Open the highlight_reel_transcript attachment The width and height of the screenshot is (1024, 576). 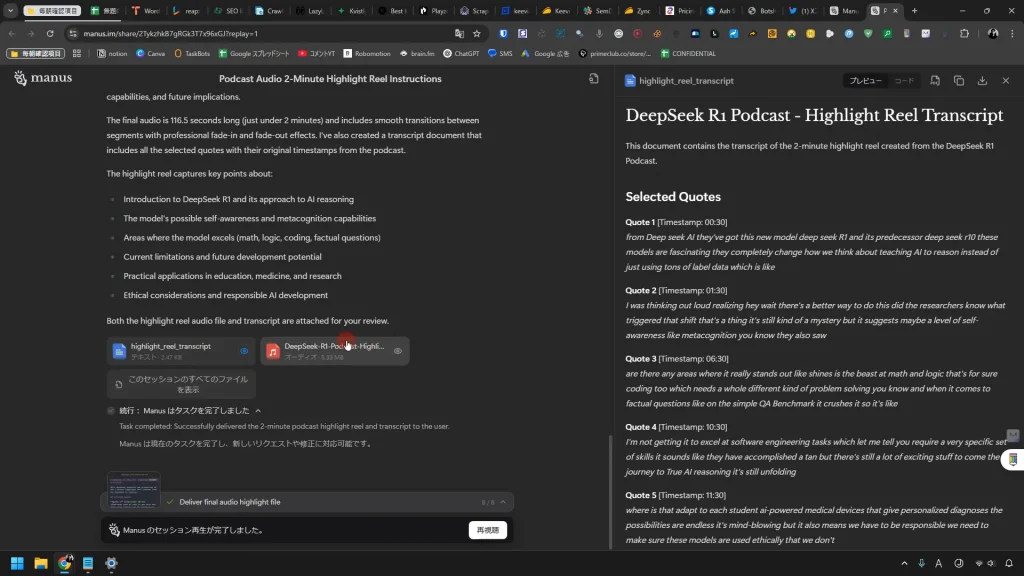coord(181,351)
